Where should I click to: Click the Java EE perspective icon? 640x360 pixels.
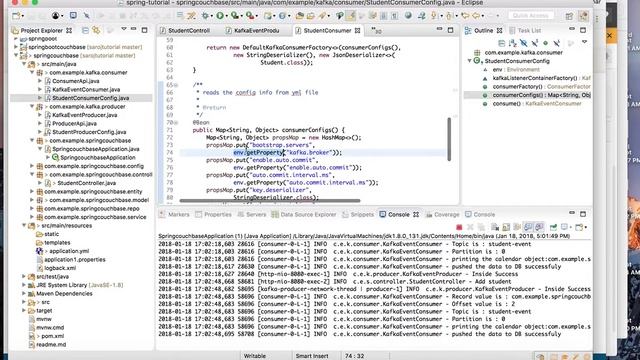pyautogui.click(x=584, y=16)
